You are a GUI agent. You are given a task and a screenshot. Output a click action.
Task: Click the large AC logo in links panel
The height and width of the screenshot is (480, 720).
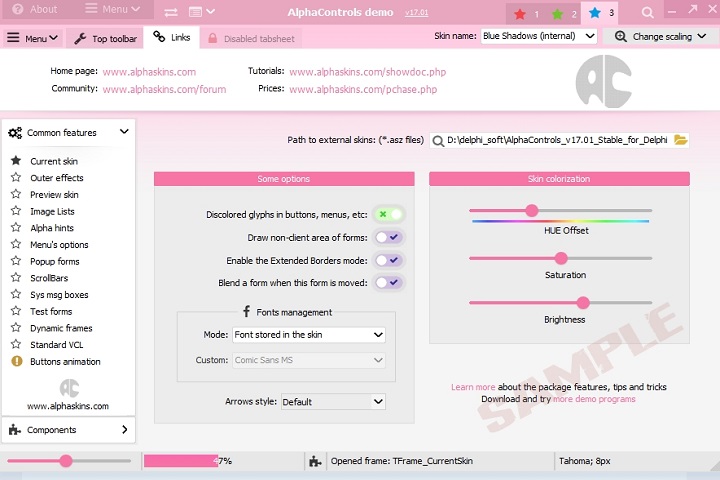pyautogui.click(x=603, y=81)
